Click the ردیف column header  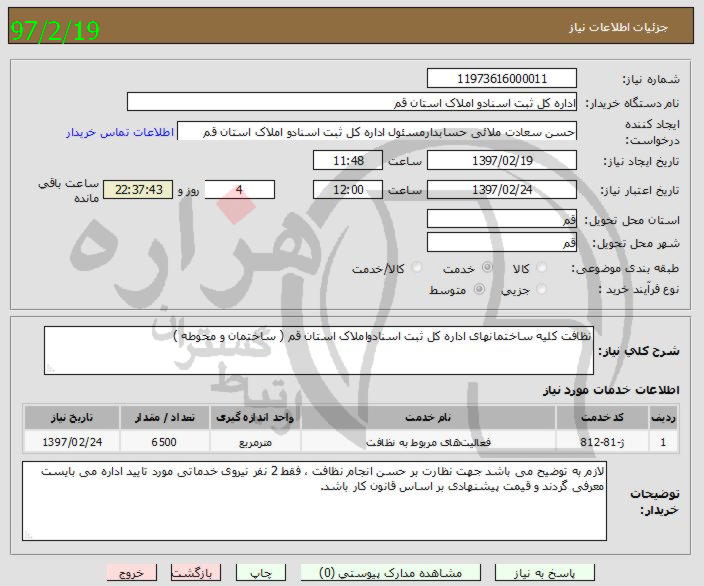pos(663,417)
